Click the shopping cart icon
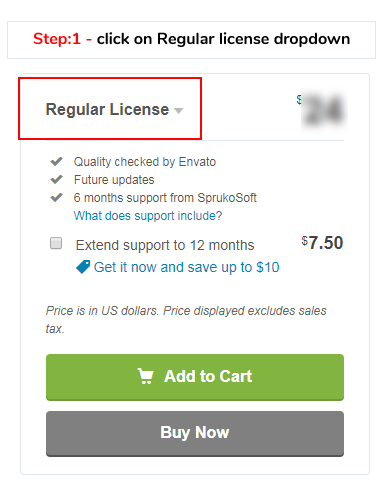The image size is (392, 497). 145,376
